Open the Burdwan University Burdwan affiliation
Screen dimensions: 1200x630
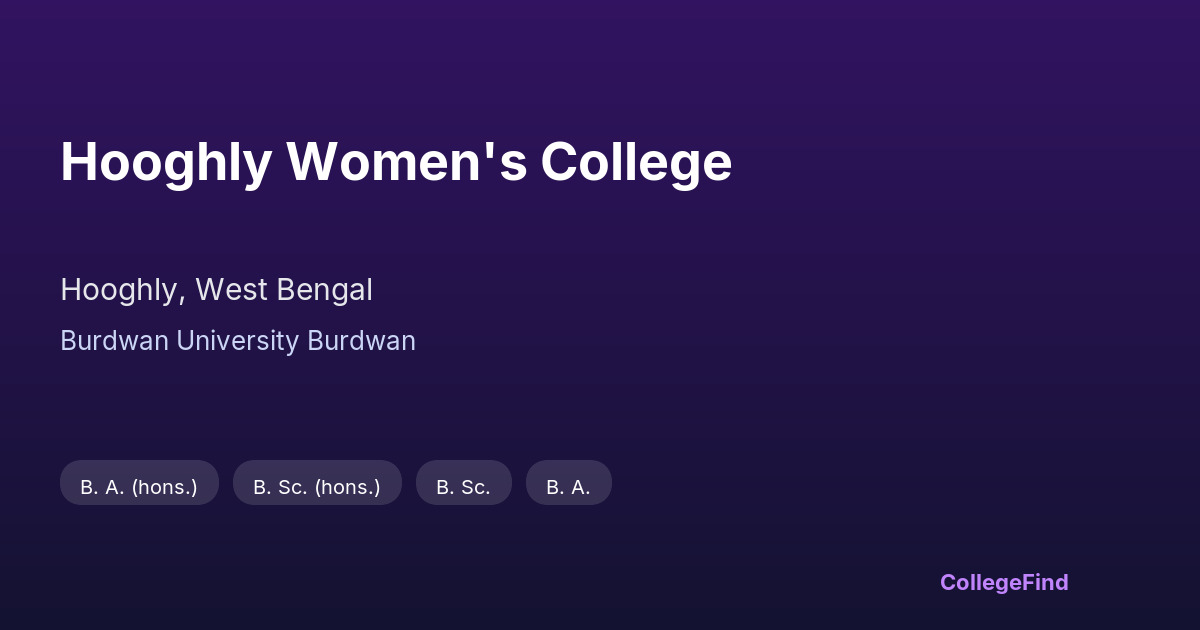click(238, 341)
